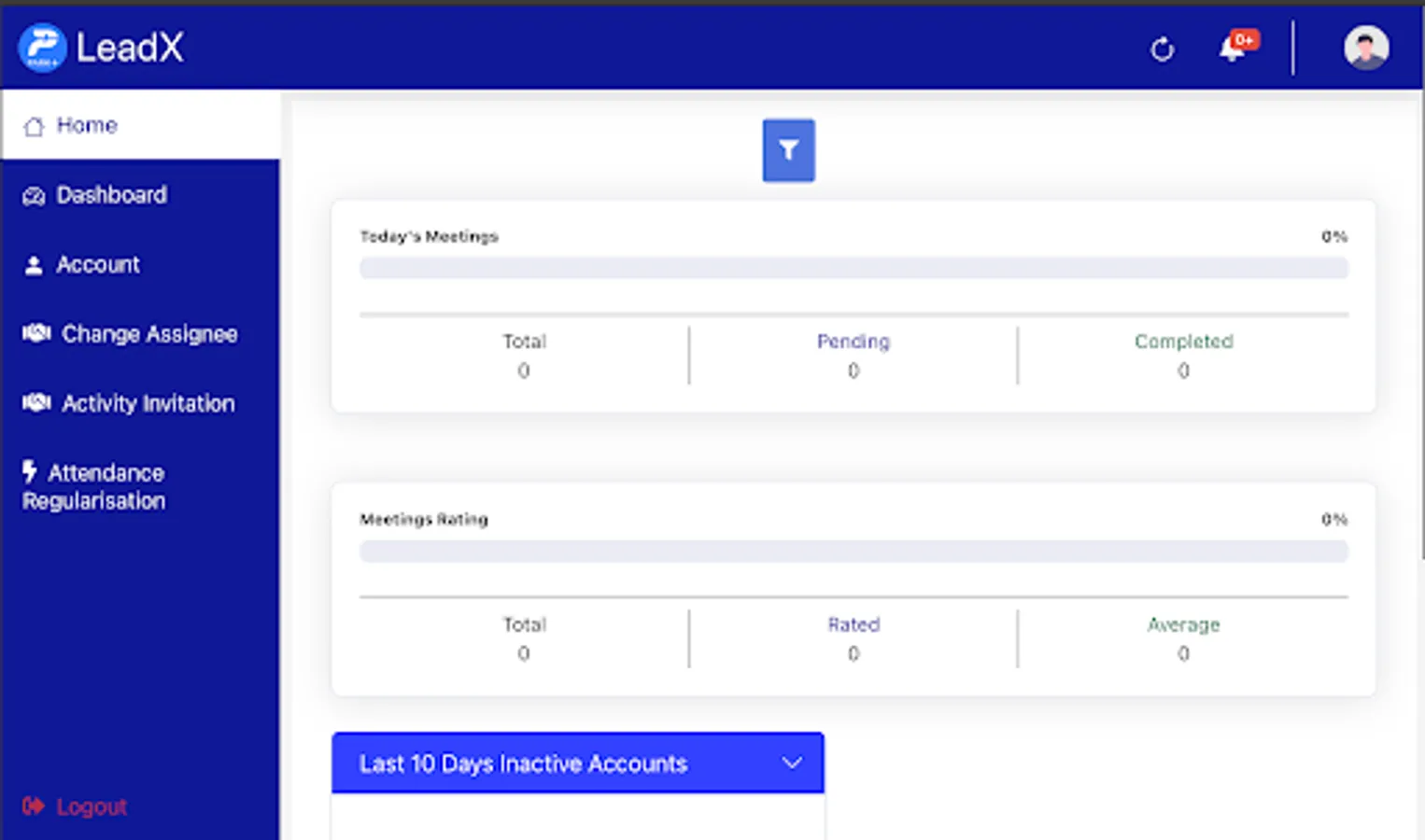Click Completed in Today's Meetings card
Image resolution: width=1425 pixels, height=840 pixels.
1183,342
